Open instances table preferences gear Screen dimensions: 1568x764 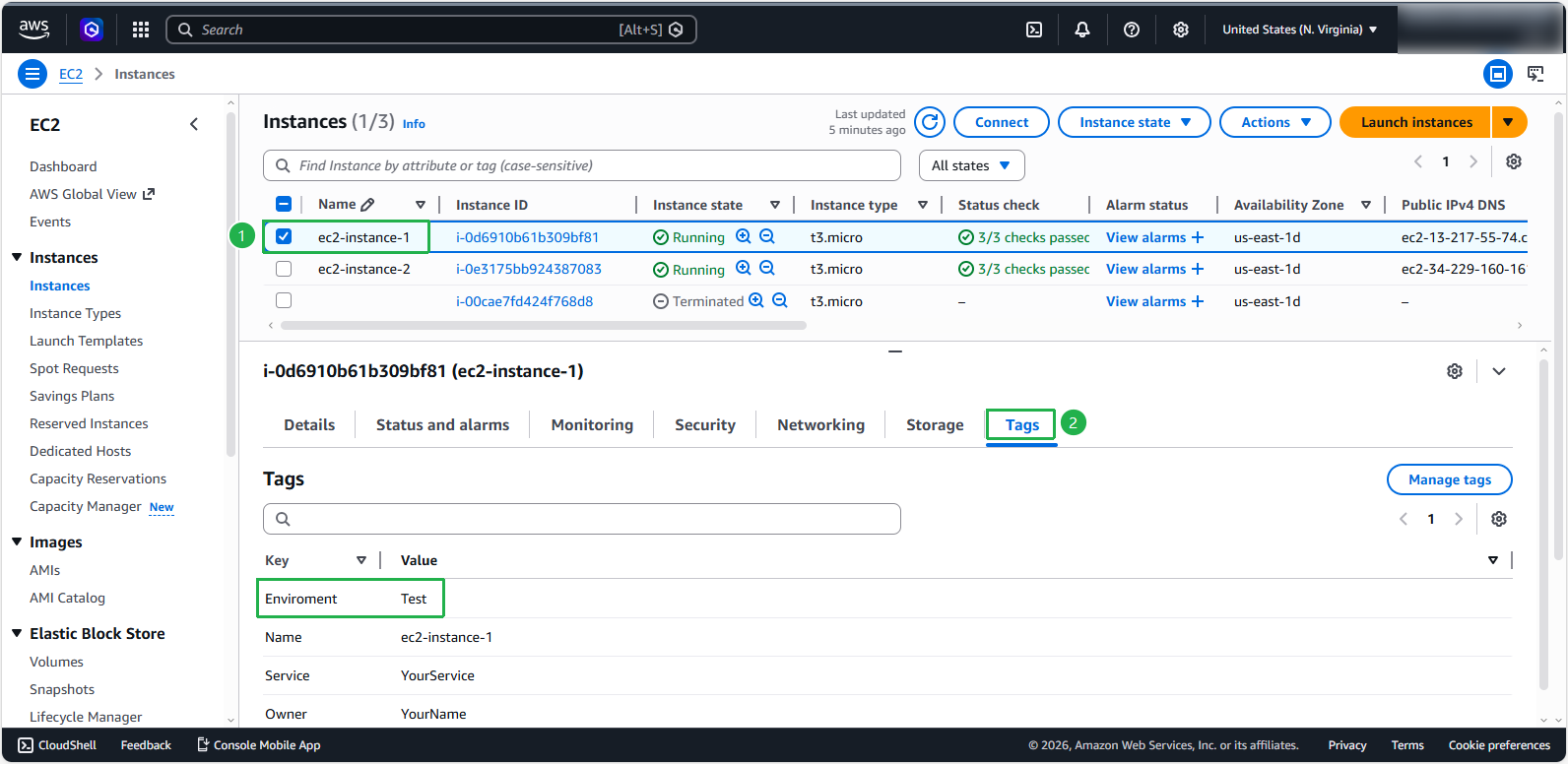click(1514, 161)
